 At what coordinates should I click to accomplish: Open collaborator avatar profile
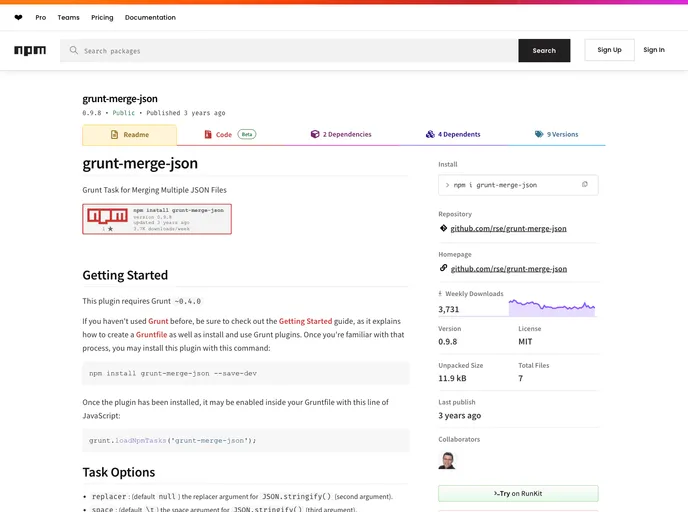(x=447, y=461)
